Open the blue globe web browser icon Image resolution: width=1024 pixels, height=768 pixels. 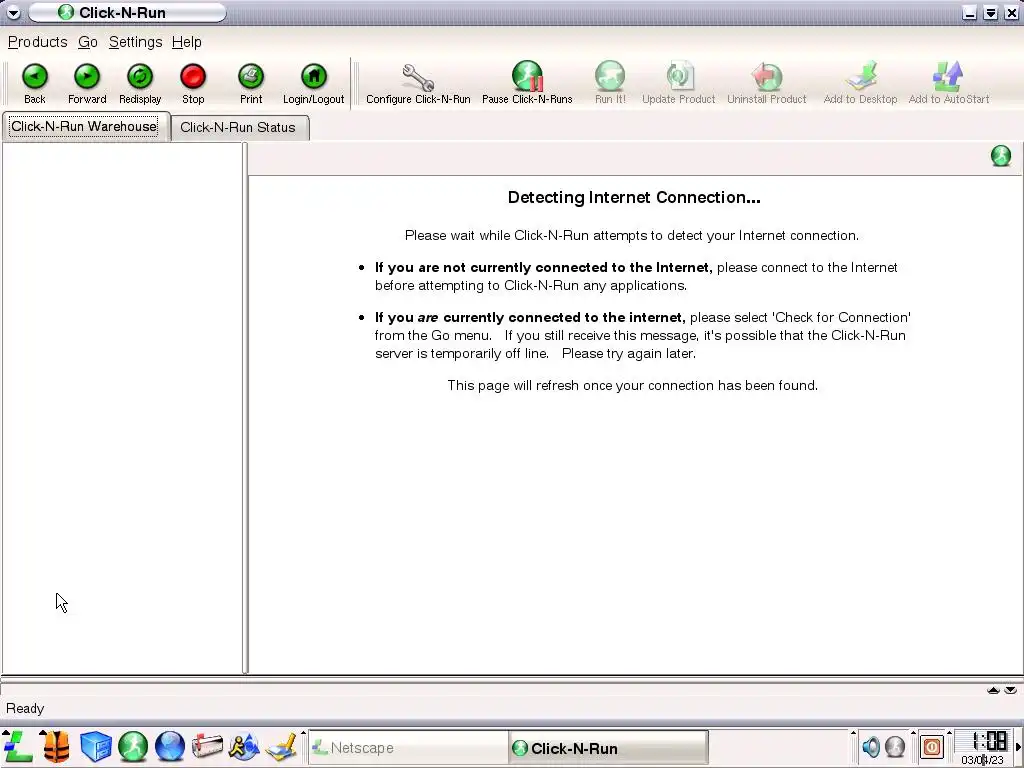pyautogui.click(x=170, y=747)
